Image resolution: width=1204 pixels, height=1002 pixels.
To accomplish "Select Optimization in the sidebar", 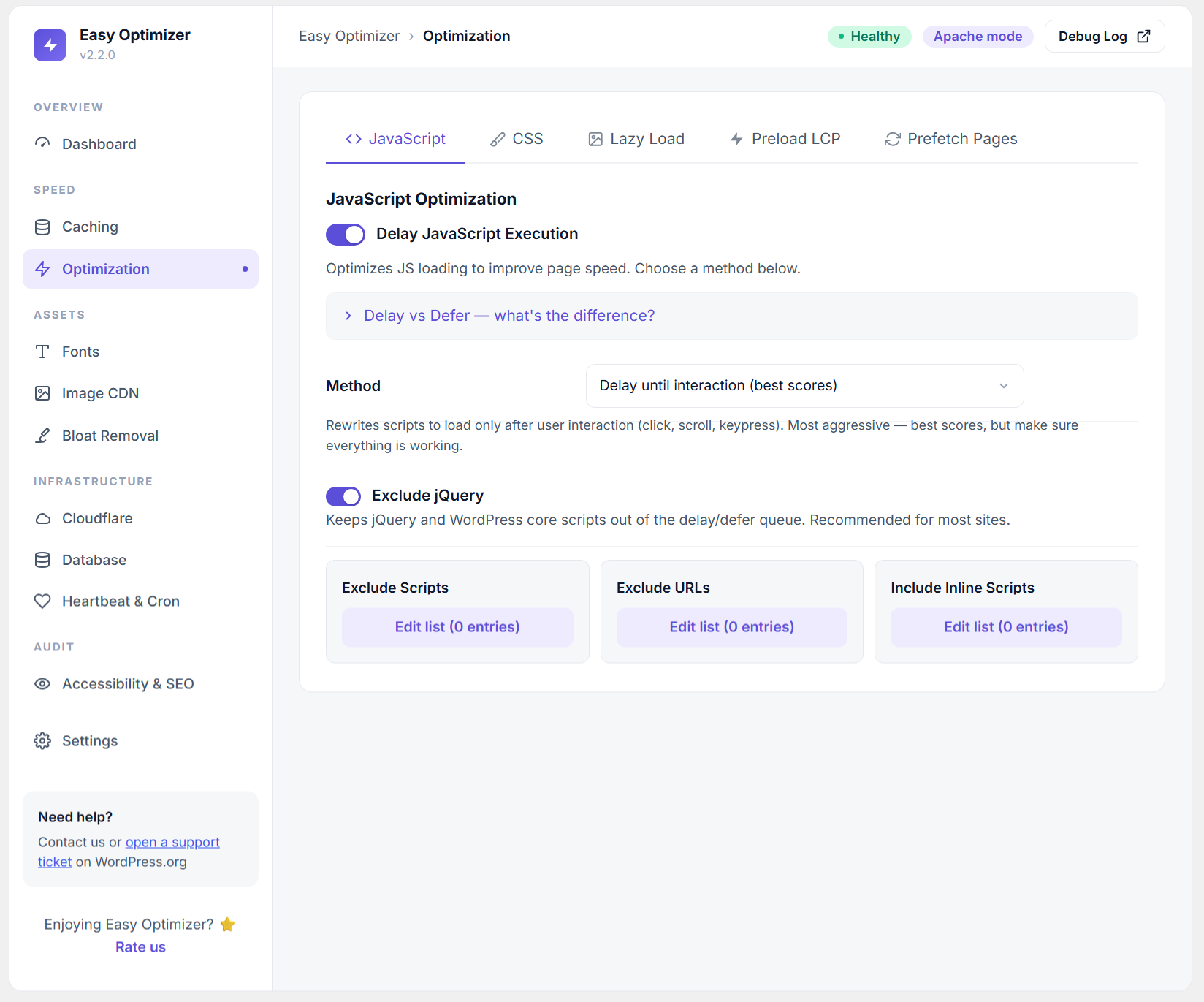I will click(140, 269).
